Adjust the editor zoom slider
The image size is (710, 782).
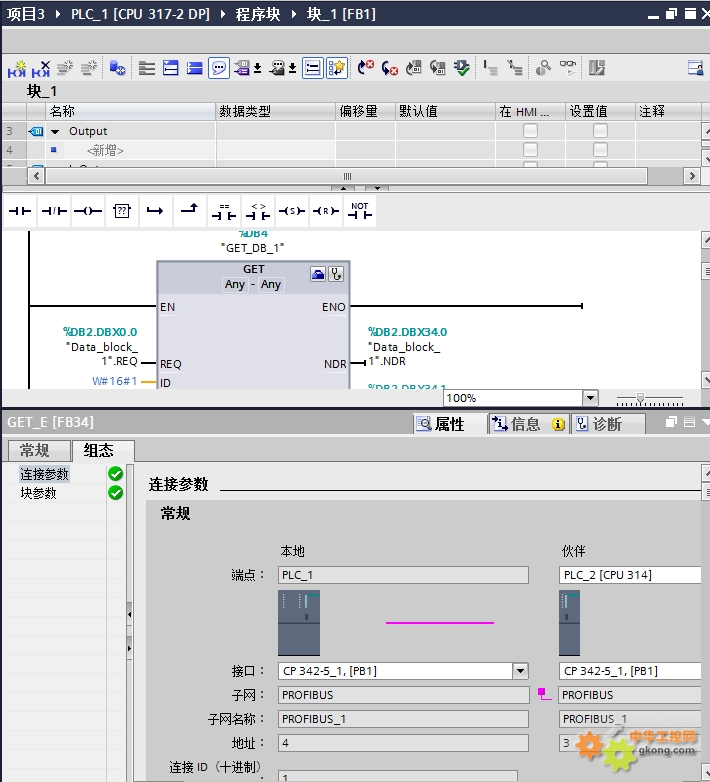point(641,398)
